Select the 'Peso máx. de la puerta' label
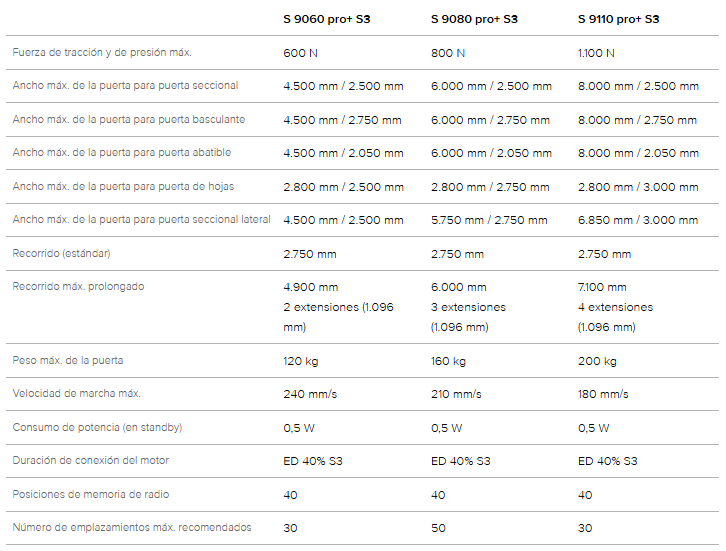Screen dimensions: 726x551 68,361
